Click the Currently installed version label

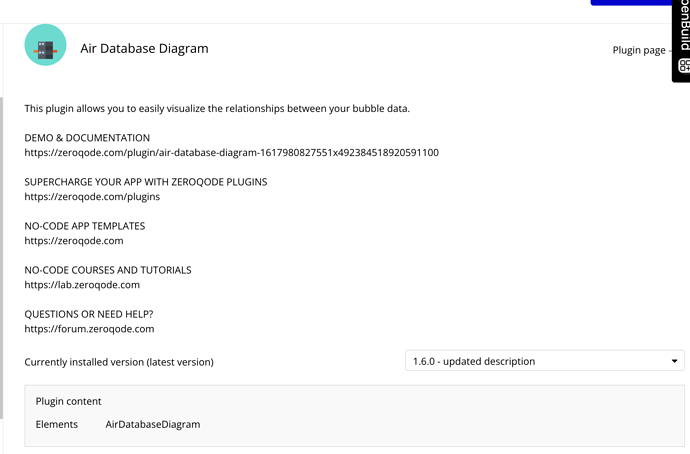(119, 362)
